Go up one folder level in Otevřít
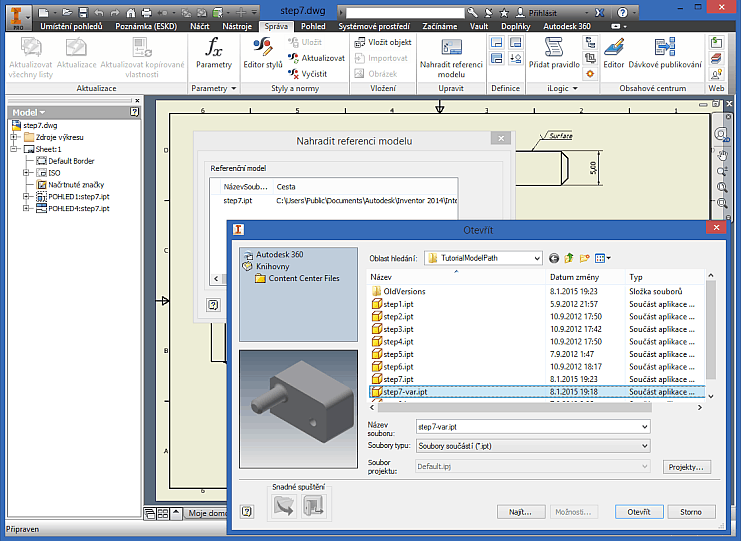 569,258
